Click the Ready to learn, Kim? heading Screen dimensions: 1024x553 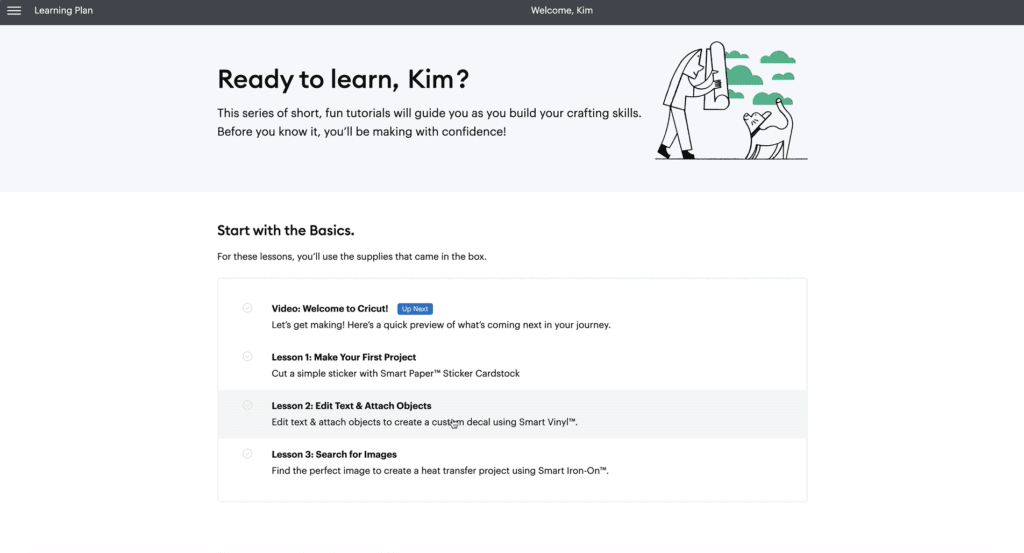click(343, 79)
